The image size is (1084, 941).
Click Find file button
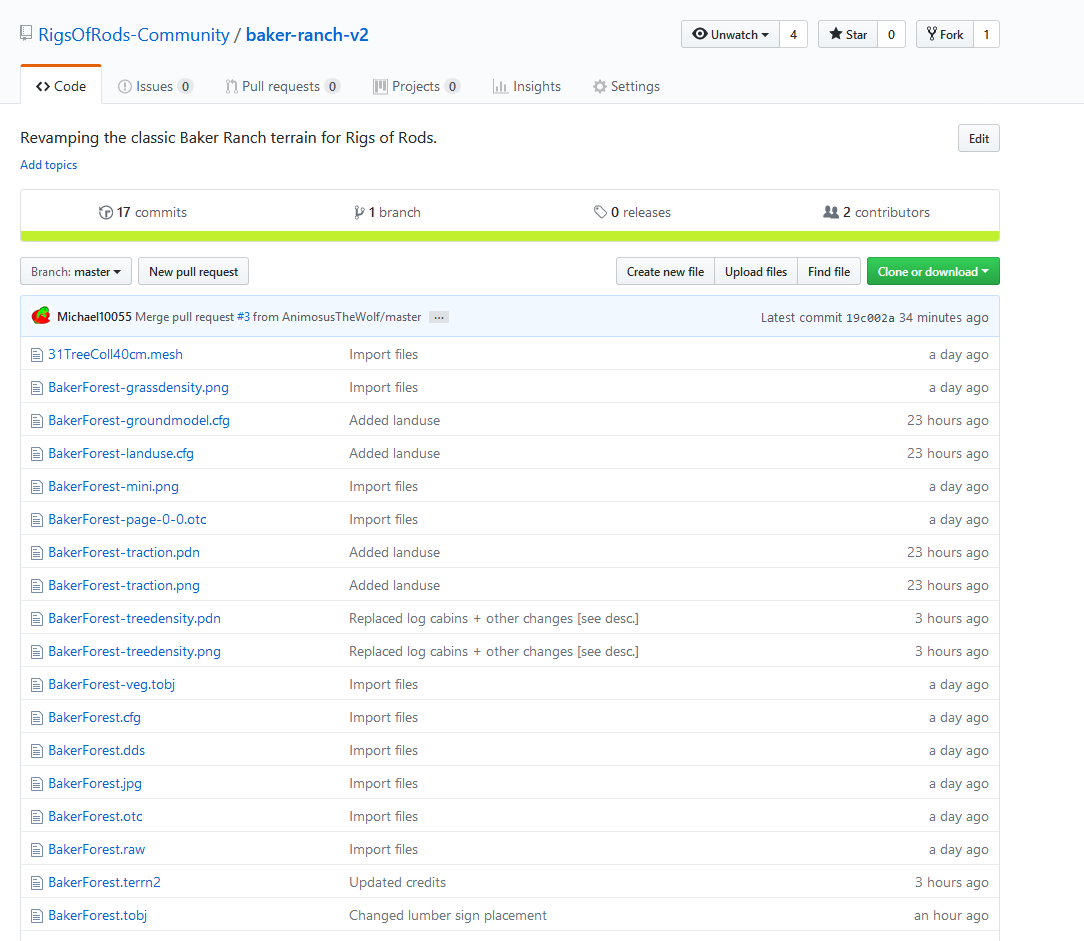[829, 272]
